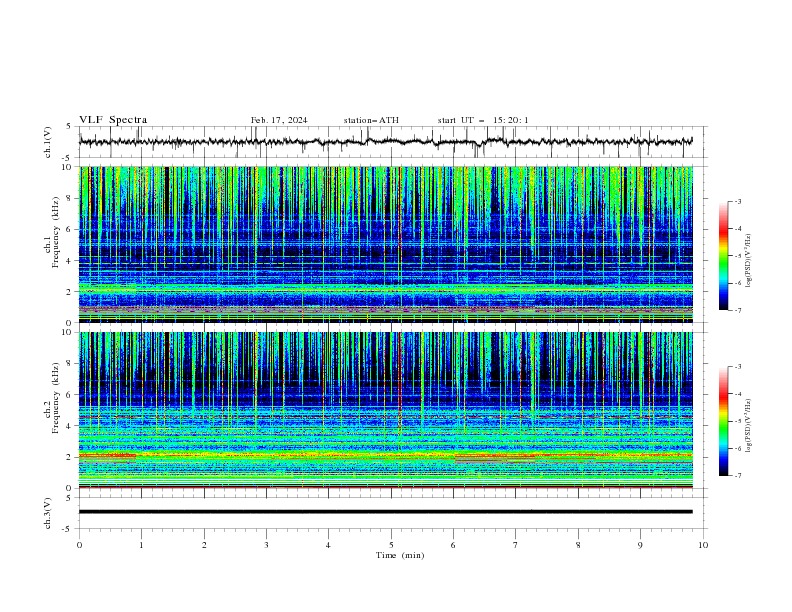Click the flat ch.3 voltage trace
This screenshot has height=612, width=792.
coord(385,512)
